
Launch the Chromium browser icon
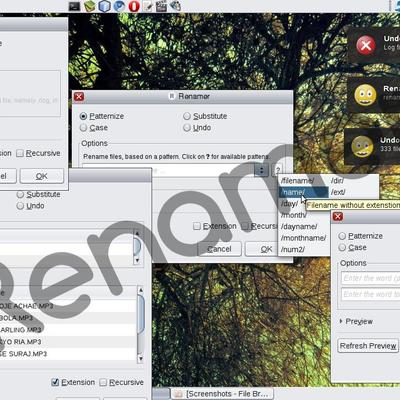pos(119,6)
